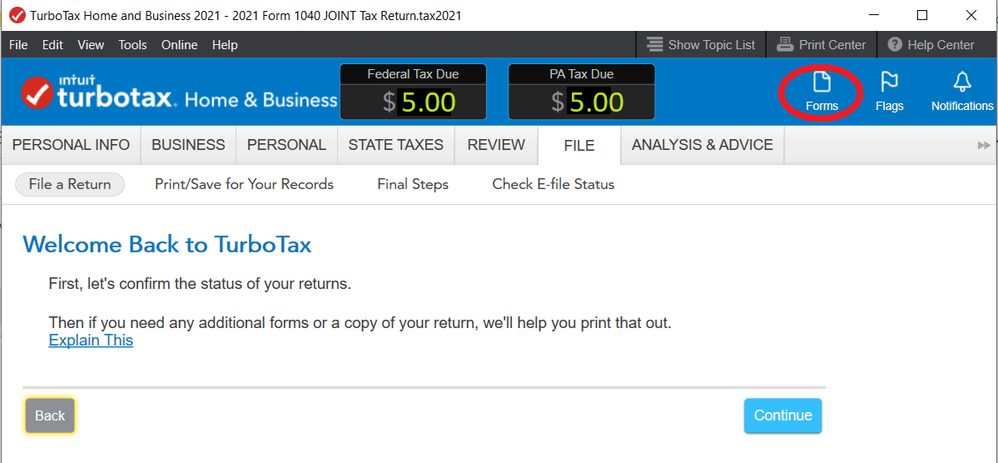The height and width of the screenshot is (463, 998).
Task: Select the File a Return sub-tab
Action: [70, 184]
